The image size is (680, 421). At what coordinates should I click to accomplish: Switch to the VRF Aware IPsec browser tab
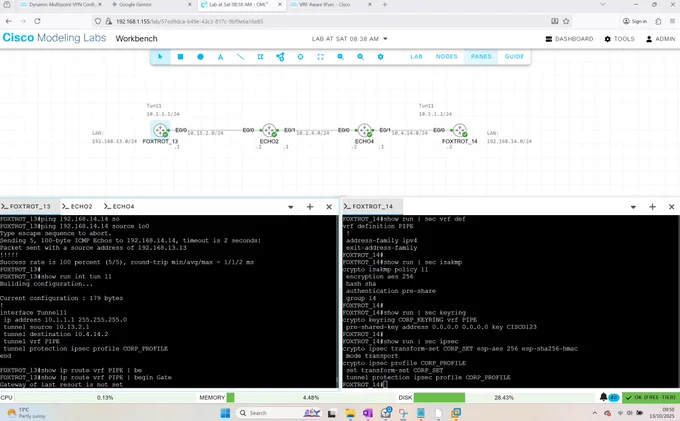pos(331,5)
